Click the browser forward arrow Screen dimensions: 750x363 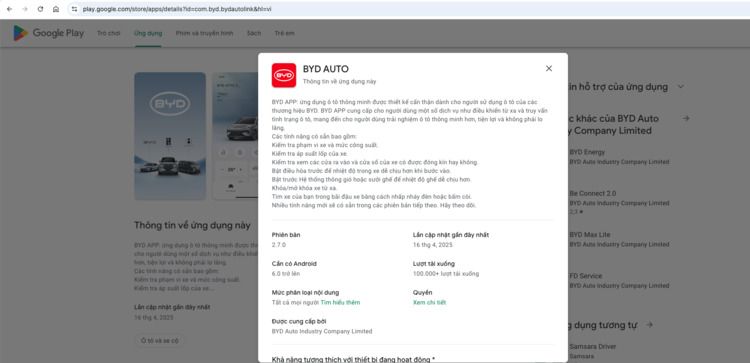(24, 9)
